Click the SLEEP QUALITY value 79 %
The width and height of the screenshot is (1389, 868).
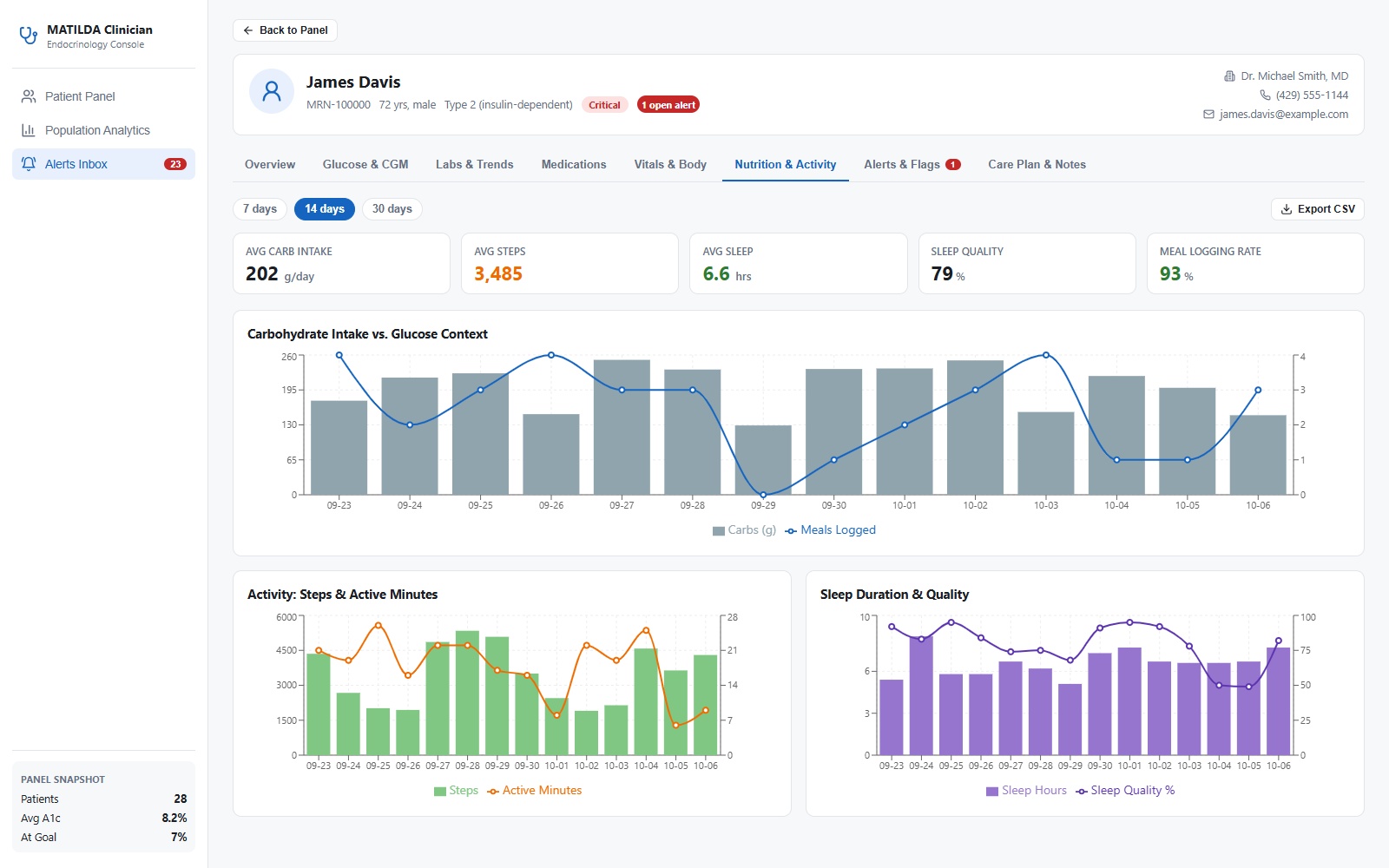948,274
